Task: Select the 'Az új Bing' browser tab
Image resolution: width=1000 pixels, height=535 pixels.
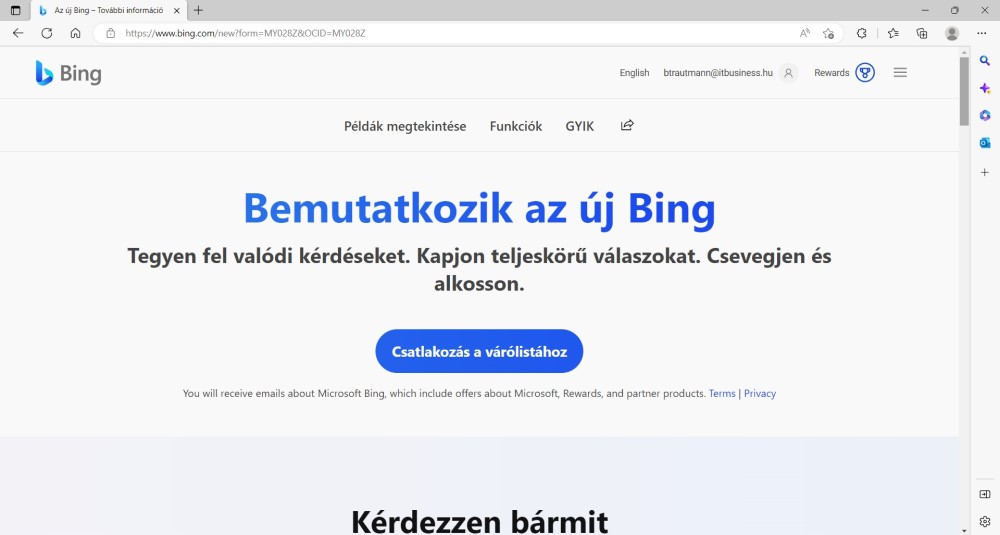Action: (x=109, y=10)
